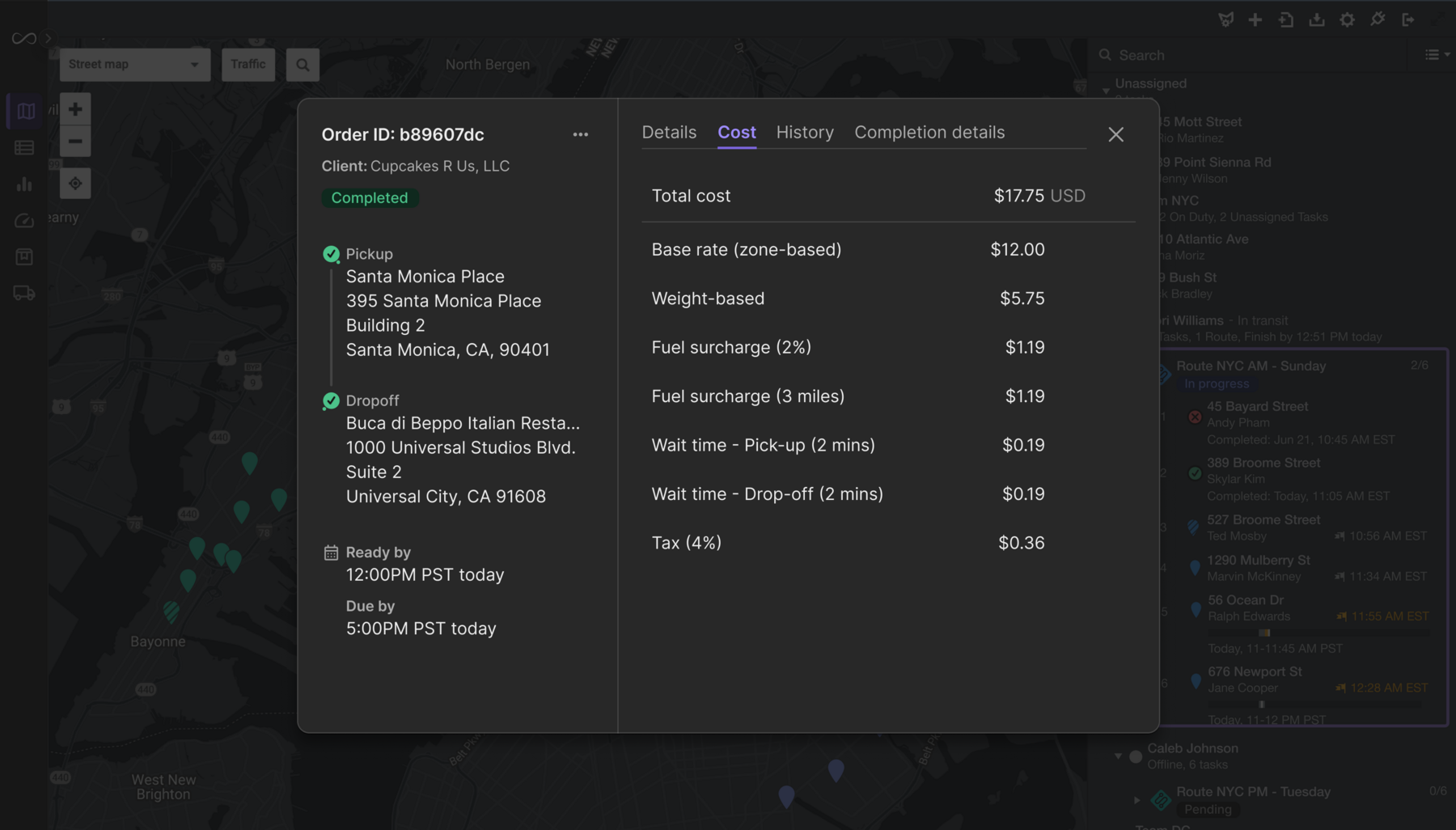This screenshot has width=1456, height=830.
Task: Click the infinity logo icon
Action: coord(24,38)
